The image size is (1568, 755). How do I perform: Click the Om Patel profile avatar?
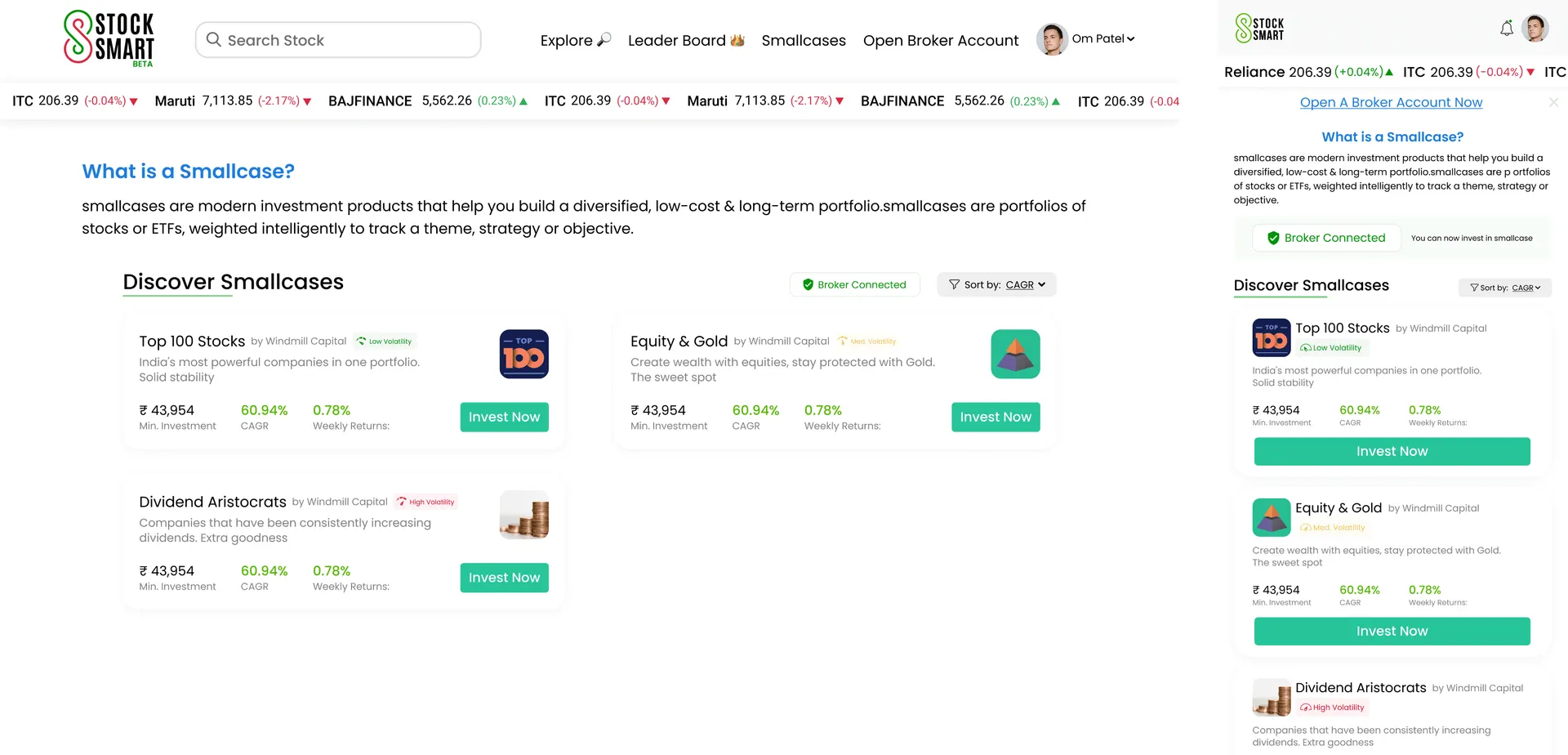click(1052, 39)
